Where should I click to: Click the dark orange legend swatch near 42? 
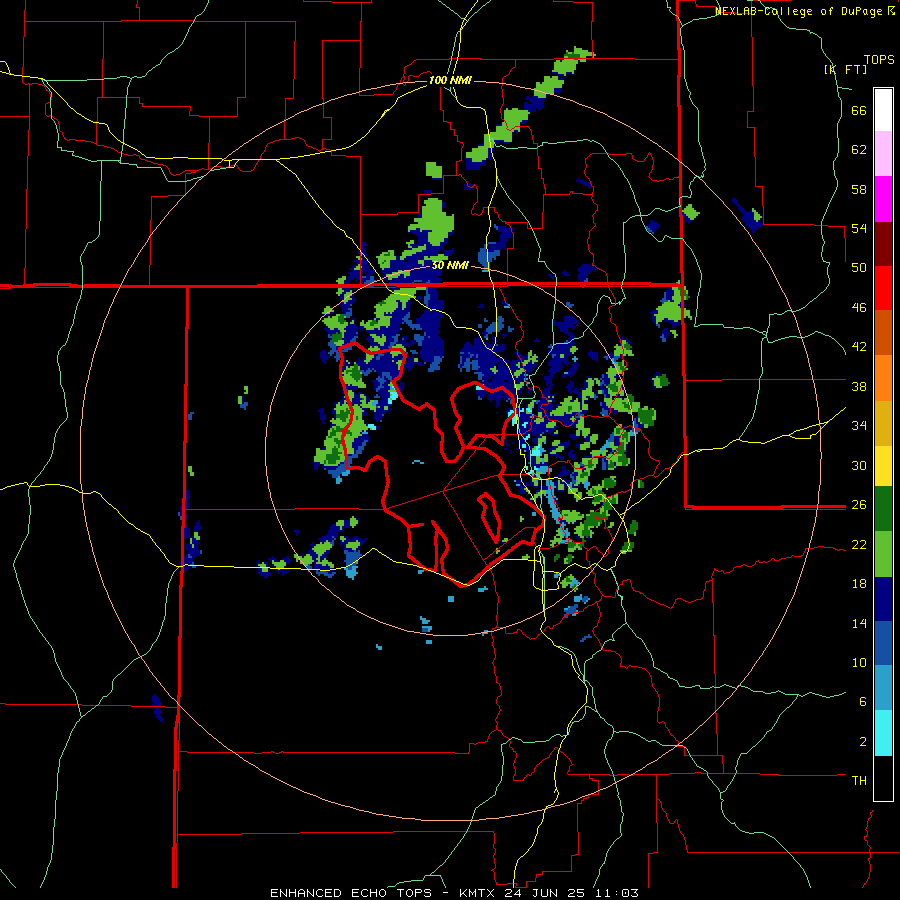(883, 332)
